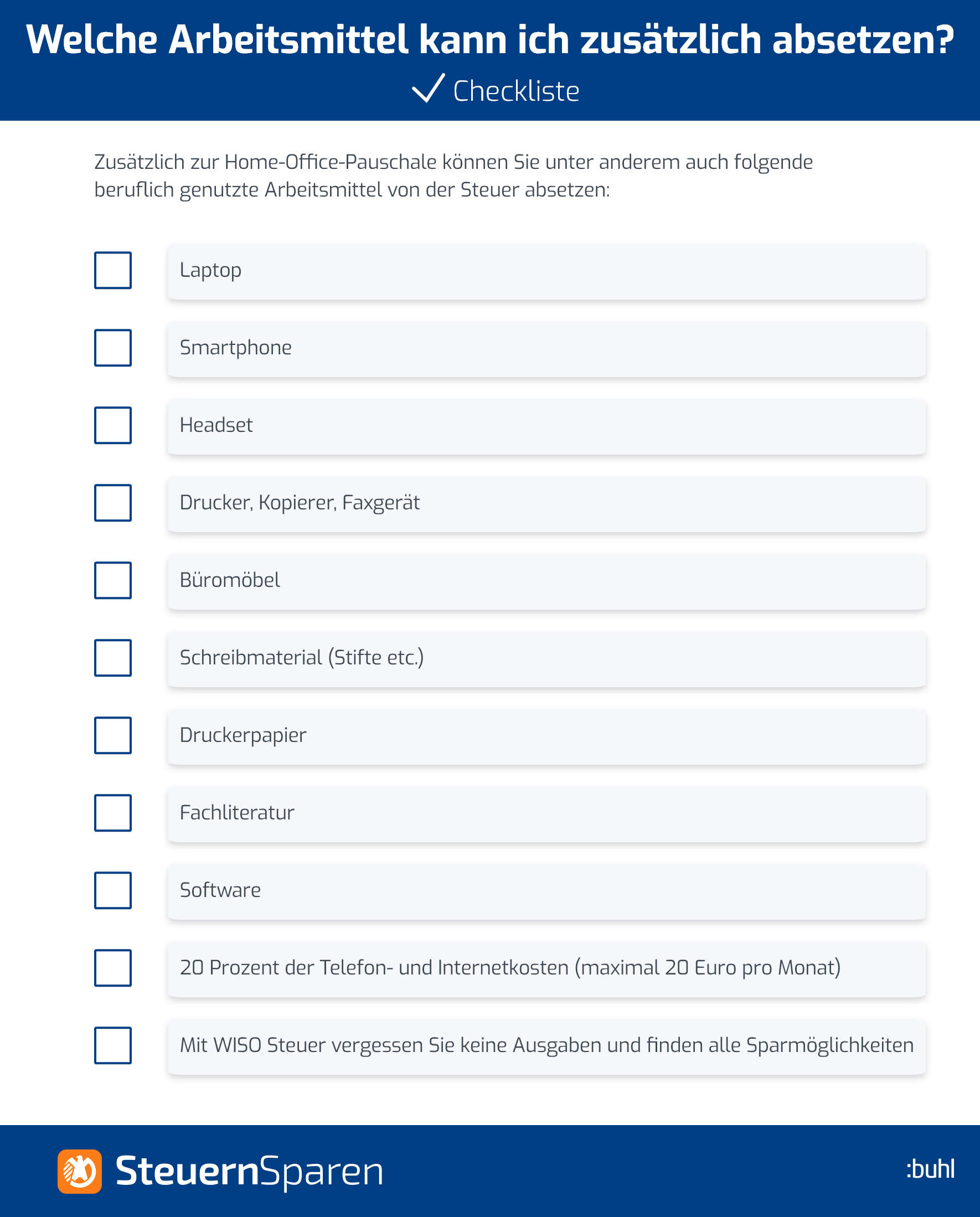Screen dimensions: 980x1217
Task: Click the headline about Arbeitsmittel absetzen
Action: tap(490, 39)
